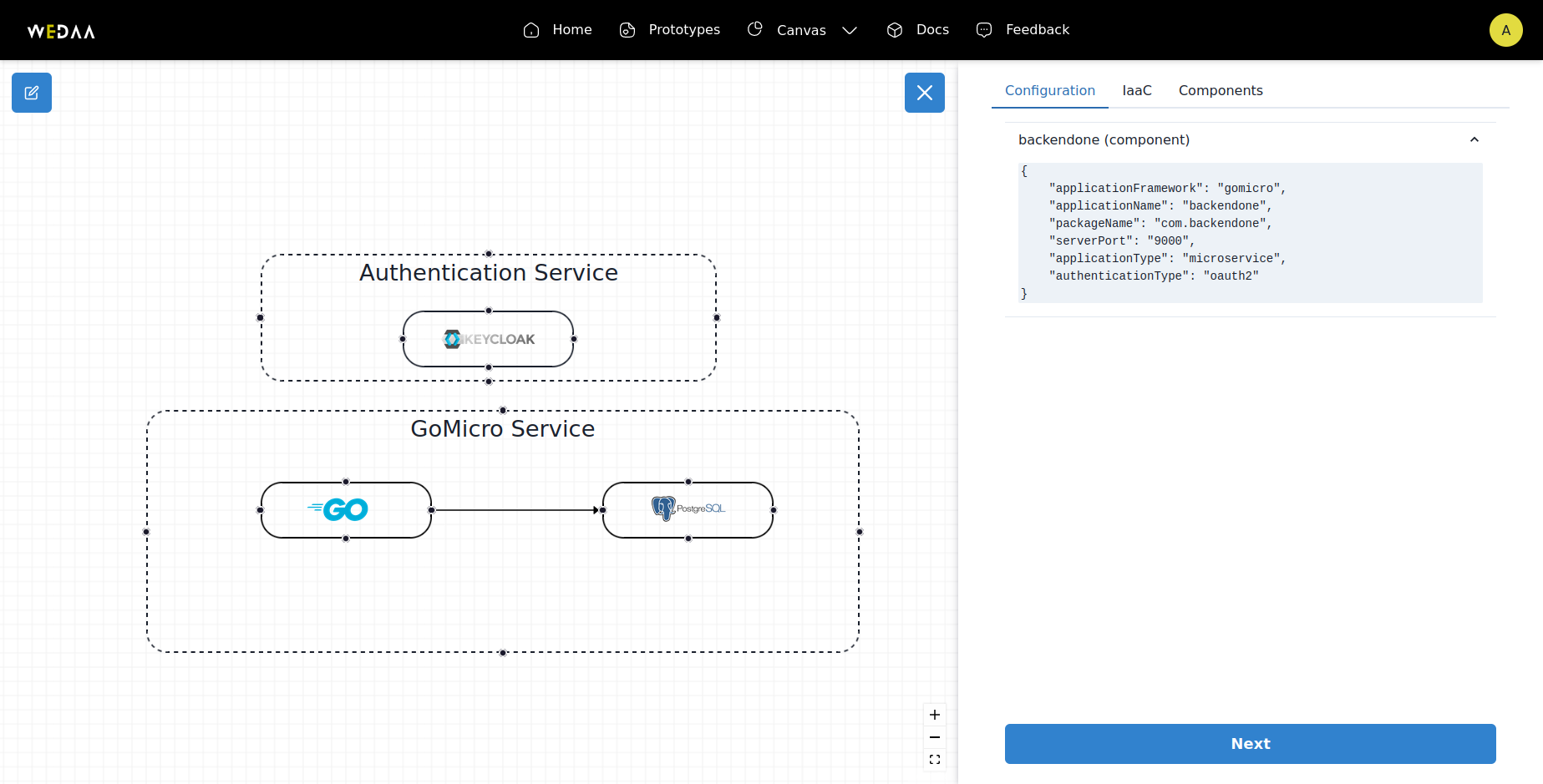The width and height of the screenshot is (1543, 784).
Task: Click the Feedback chat bubble icon
Action: [x=984, y=30]
